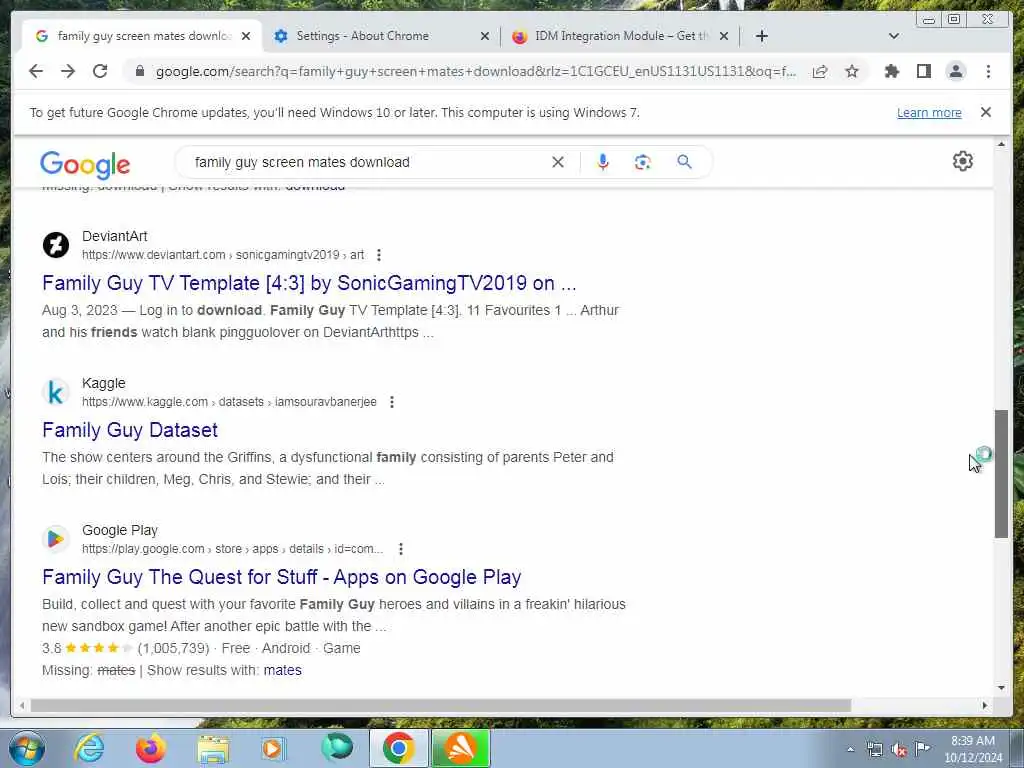Open Learn more about Chrome updates

click(929, 112)
